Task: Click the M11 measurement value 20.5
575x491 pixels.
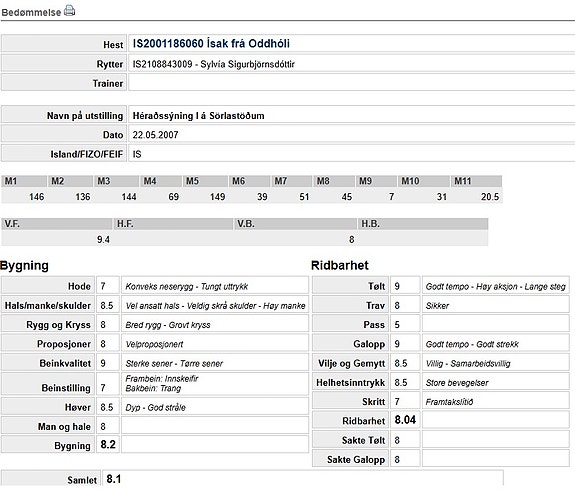Action: click(490, 197)
